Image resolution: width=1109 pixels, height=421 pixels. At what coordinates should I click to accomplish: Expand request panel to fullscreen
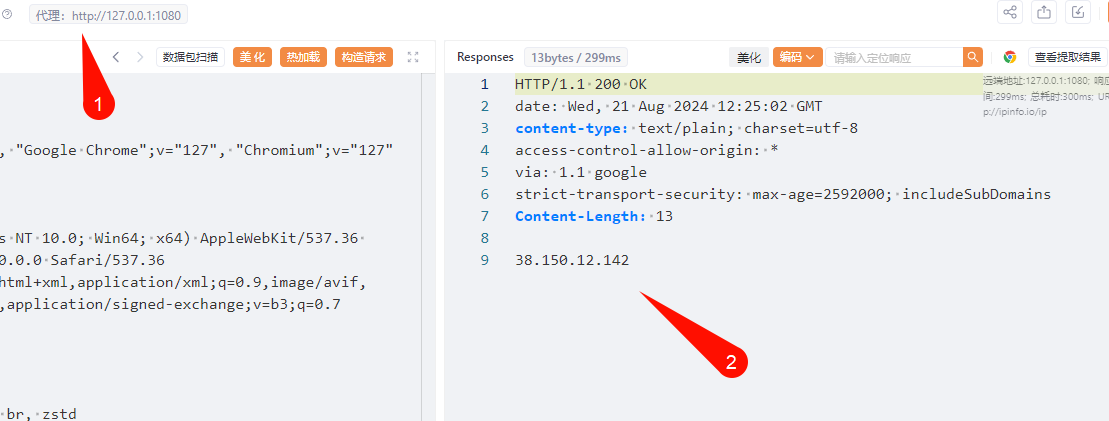pyautogui.click(x=414, y=57)
